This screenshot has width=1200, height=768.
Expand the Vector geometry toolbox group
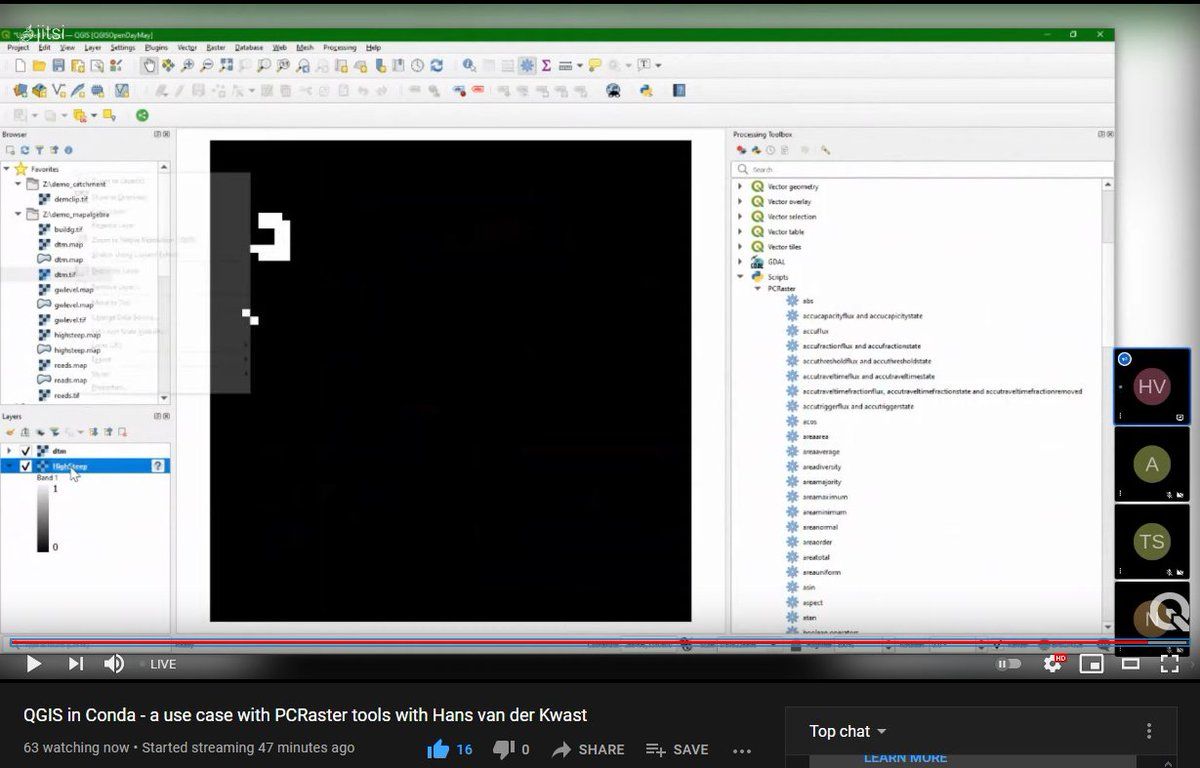740,187
